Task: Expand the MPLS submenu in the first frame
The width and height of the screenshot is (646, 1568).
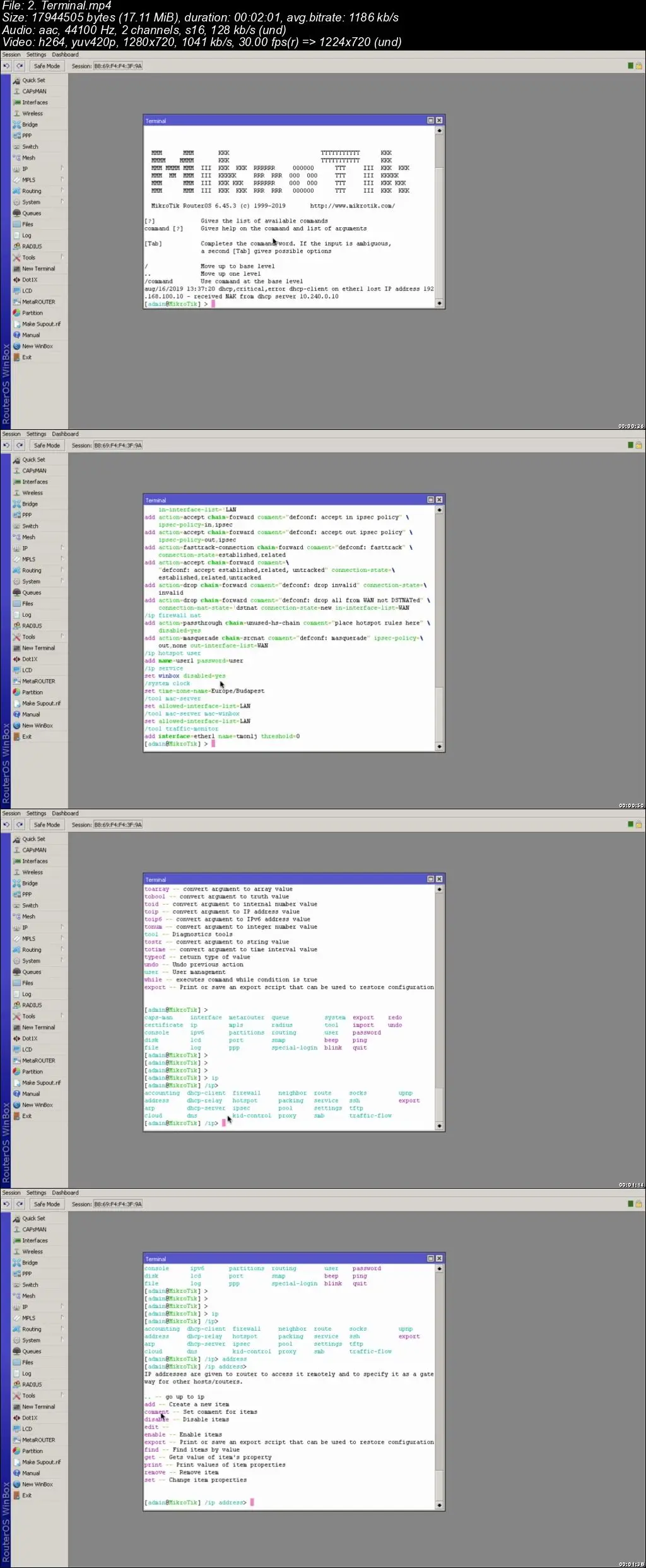Action: [x=62, y=179]
